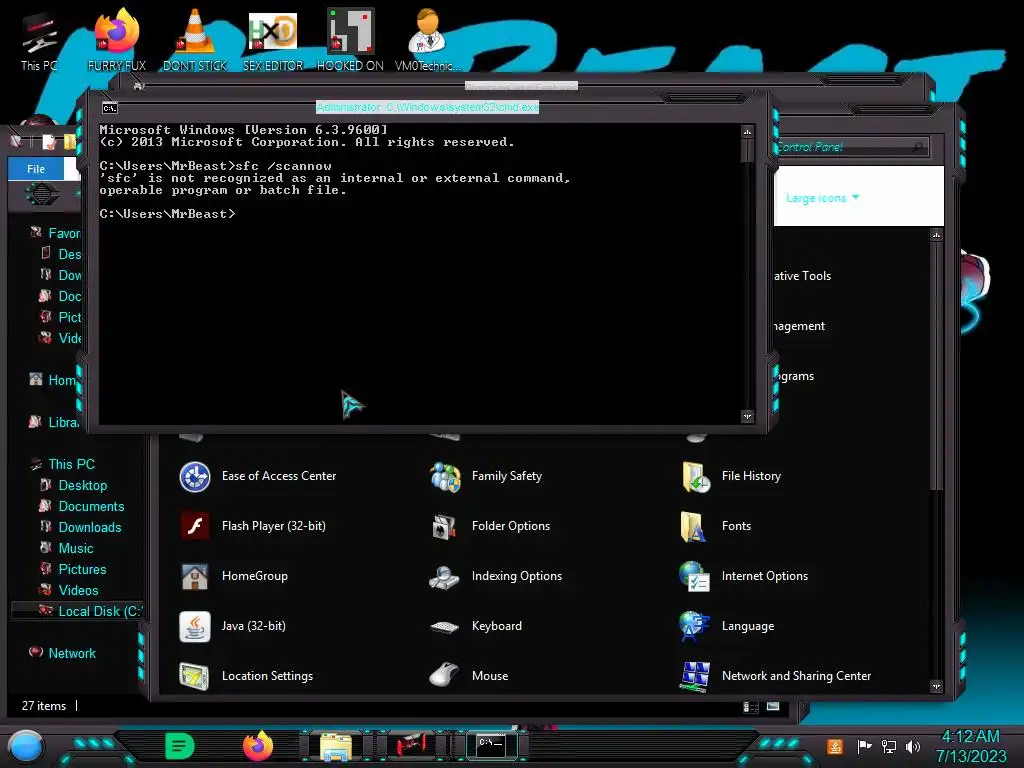Open the volume speaker tray icon
Screen dimensions: 1024x768
coord(913,746)
